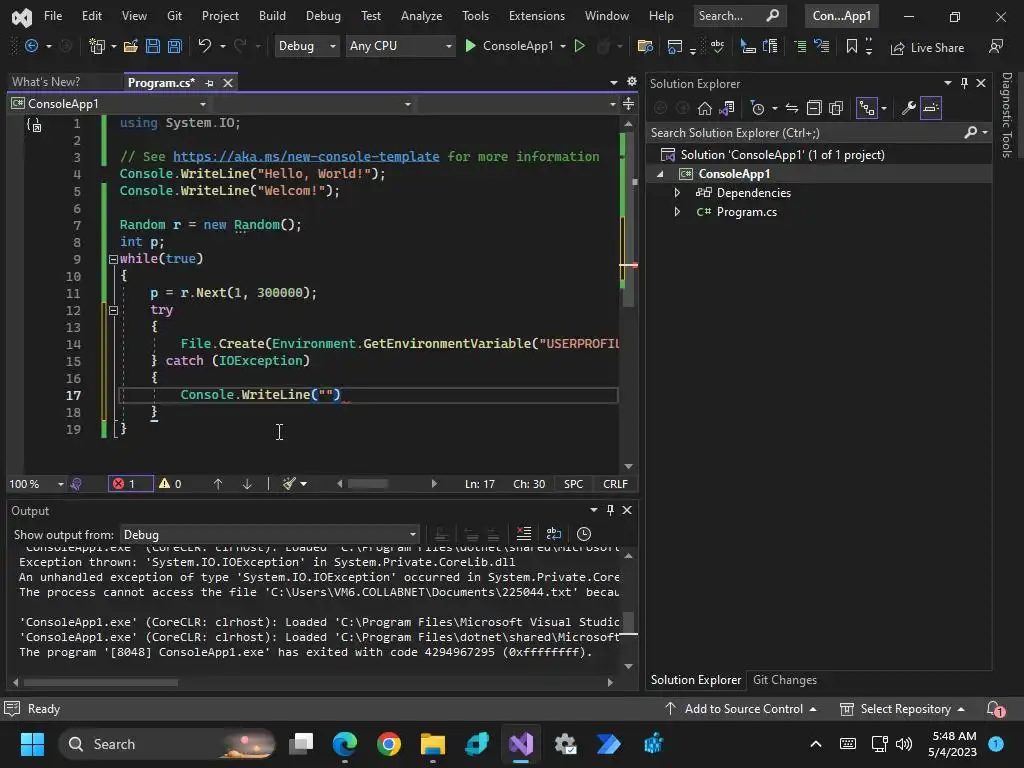Switch views icon in Solution Explorer toolbar
Viewport: 1024px width, 768px height.
coord(727,108)
